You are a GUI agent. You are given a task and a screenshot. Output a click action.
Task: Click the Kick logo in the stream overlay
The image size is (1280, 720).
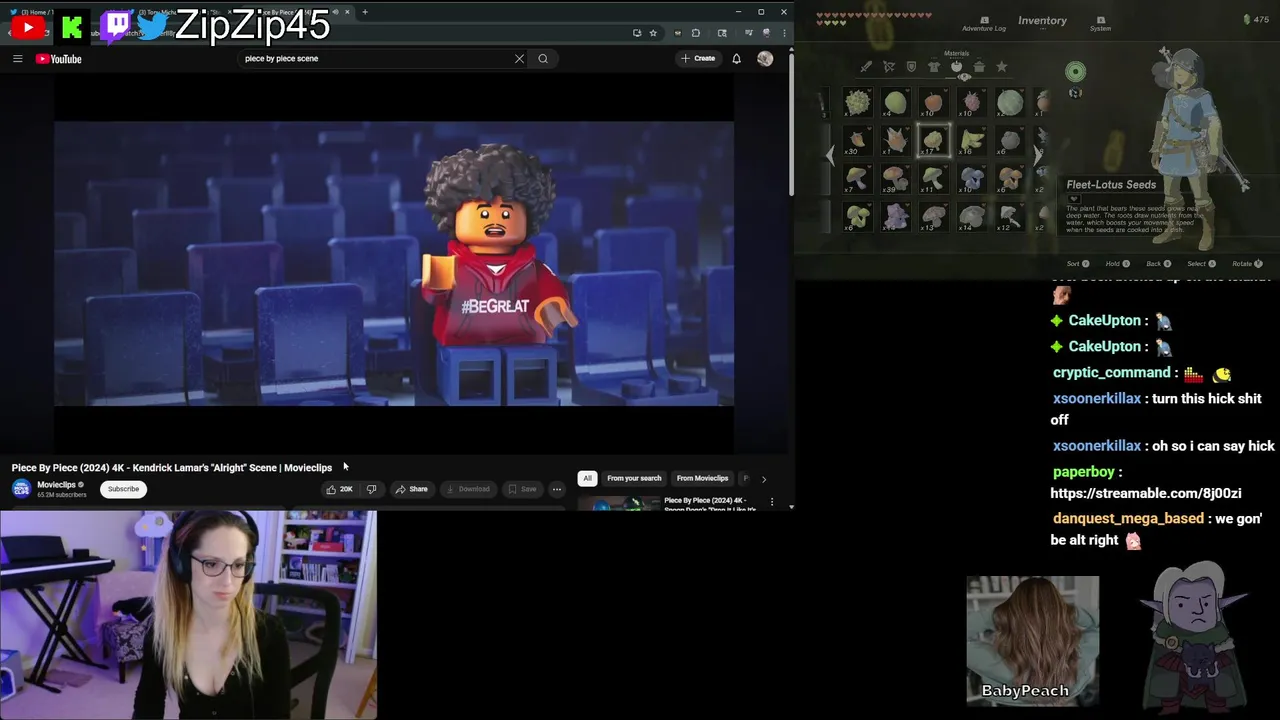pos(71,27)
